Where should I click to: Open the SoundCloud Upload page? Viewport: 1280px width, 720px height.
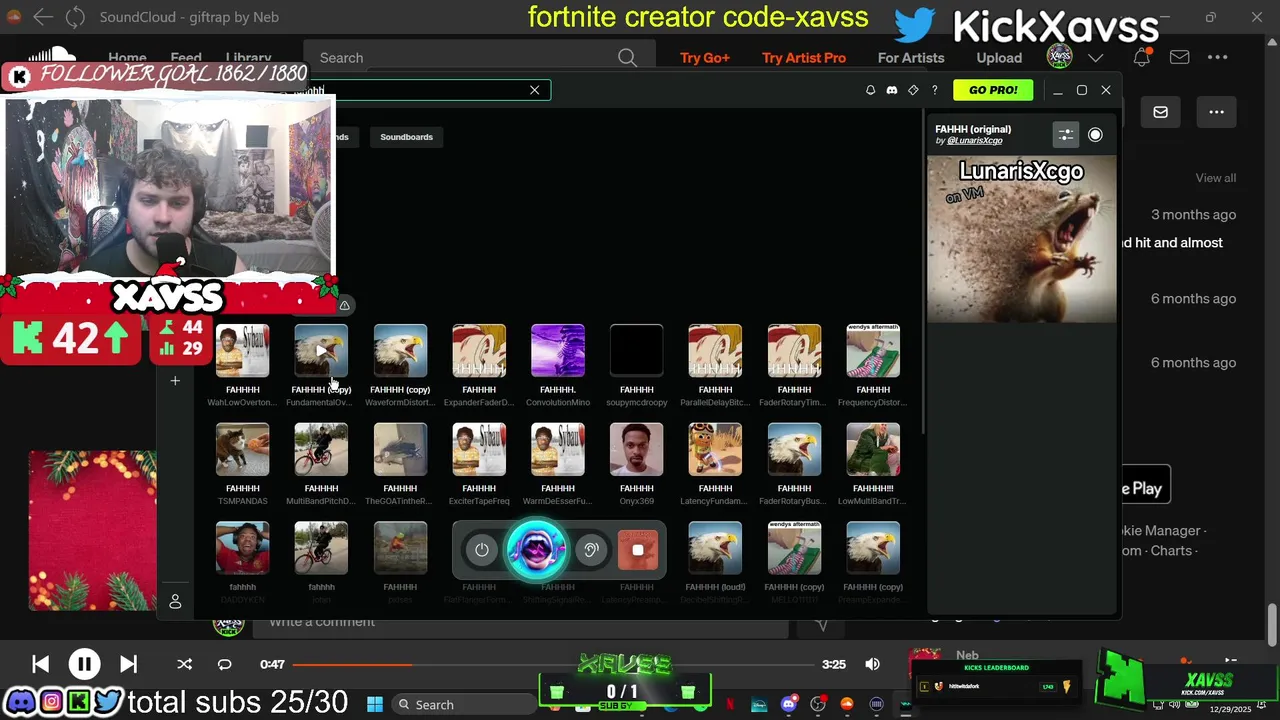pyautogui.click(x=999, y=58)
